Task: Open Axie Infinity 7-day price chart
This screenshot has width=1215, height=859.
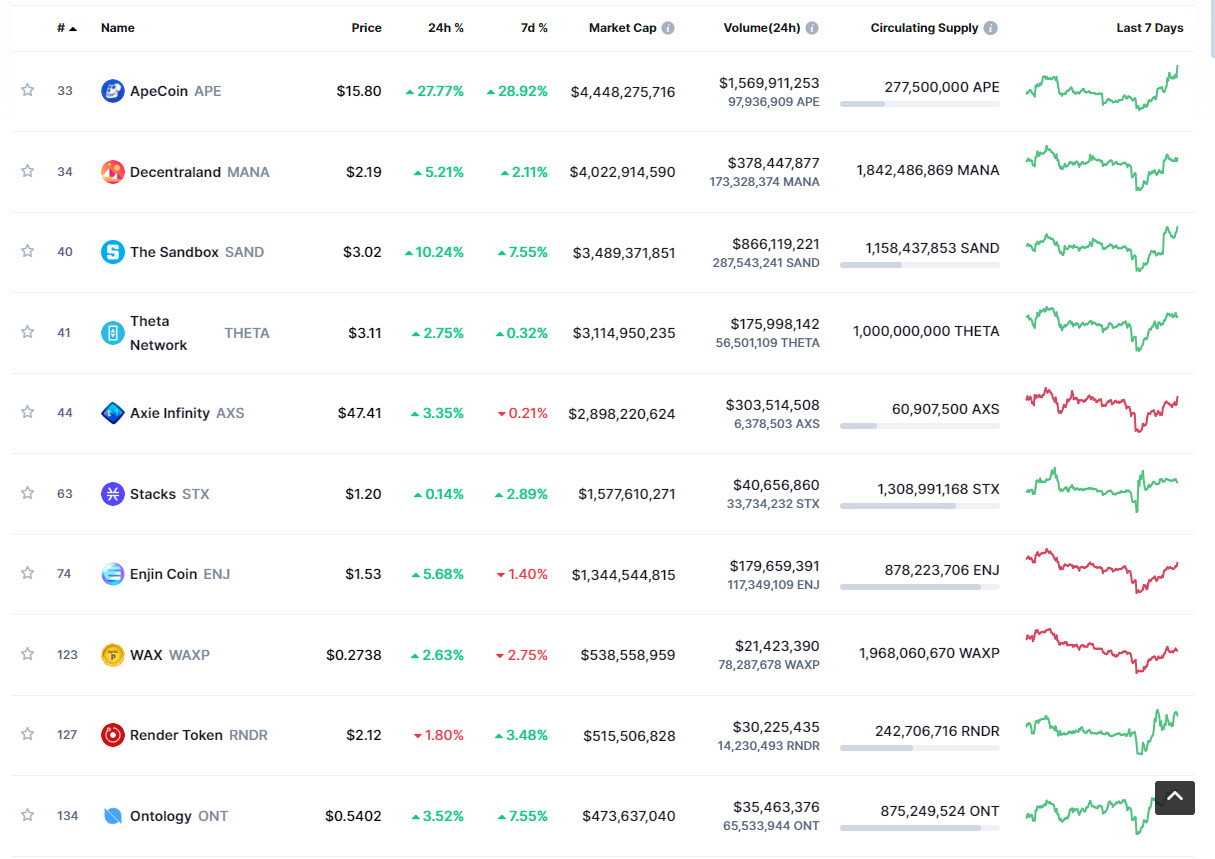Action: point(1102,410)
